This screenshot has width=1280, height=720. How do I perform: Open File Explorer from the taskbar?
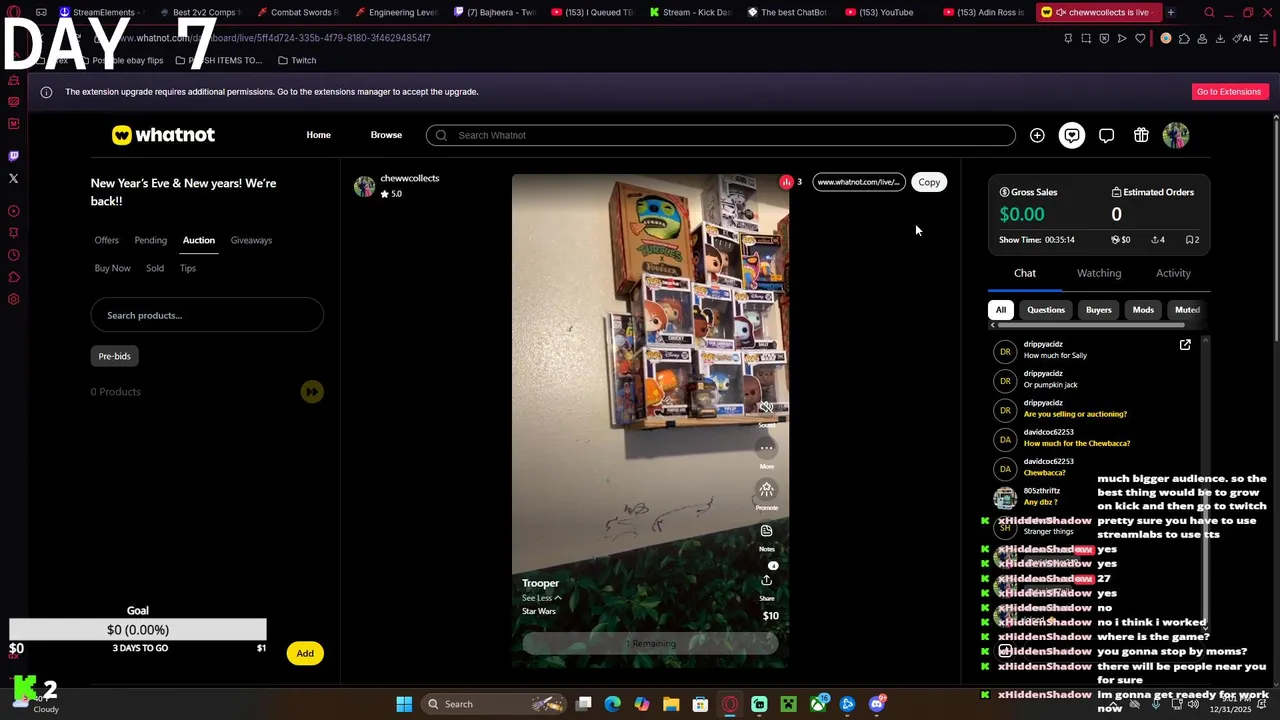(x=671, y=704)
